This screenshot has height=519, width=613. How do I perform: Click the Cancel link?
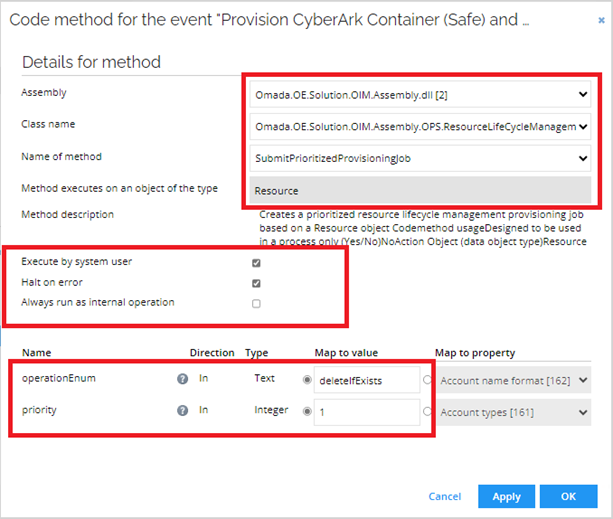[445, 496]
